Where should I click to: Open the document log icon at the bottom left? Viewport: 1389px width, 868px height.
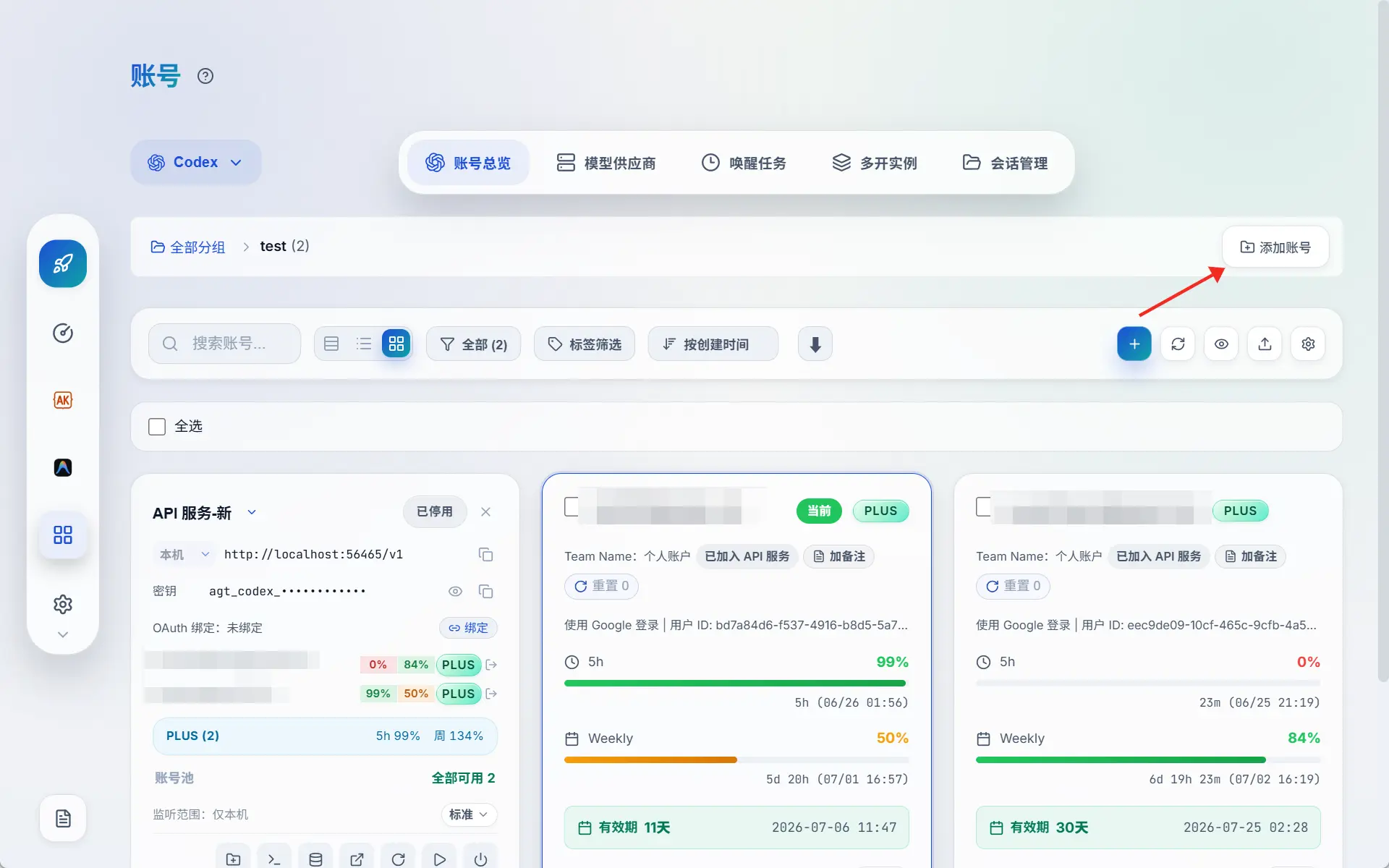[63, 818]
